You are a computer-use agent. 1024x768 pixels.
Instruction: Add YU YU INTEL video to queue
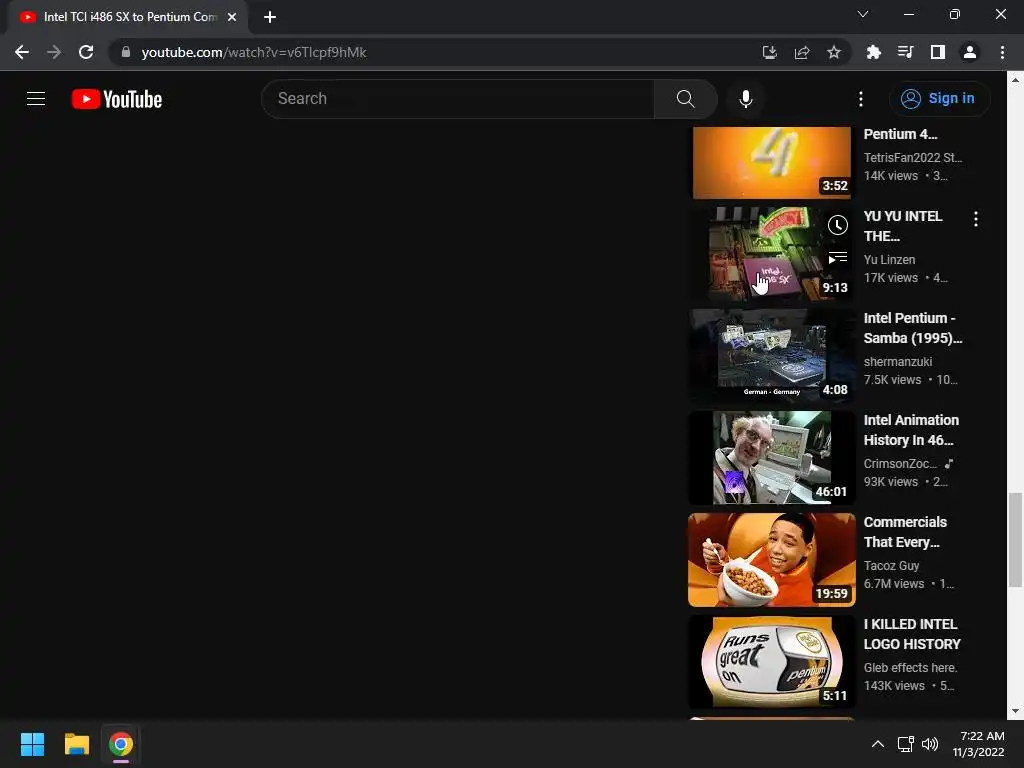838,258
